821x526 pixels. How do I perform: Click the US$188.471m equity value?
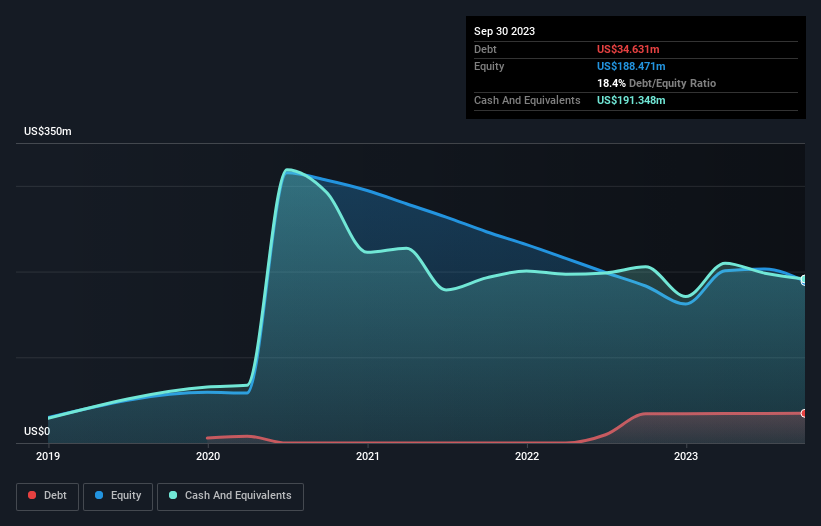pos(631,66)
